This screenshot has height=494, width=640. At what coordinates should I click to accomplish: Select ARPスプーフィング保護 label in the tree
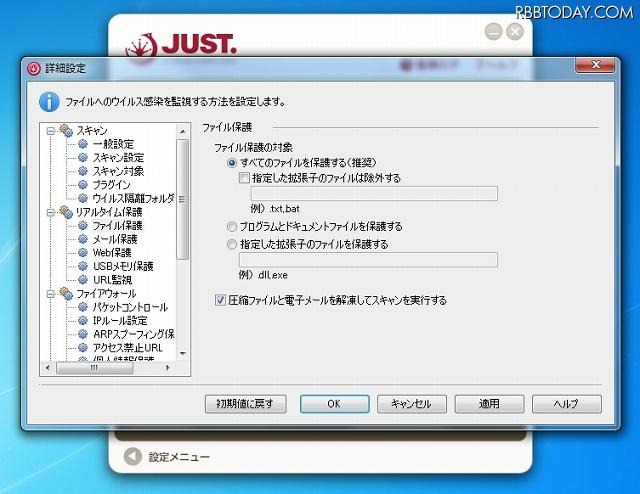point(133,334)
